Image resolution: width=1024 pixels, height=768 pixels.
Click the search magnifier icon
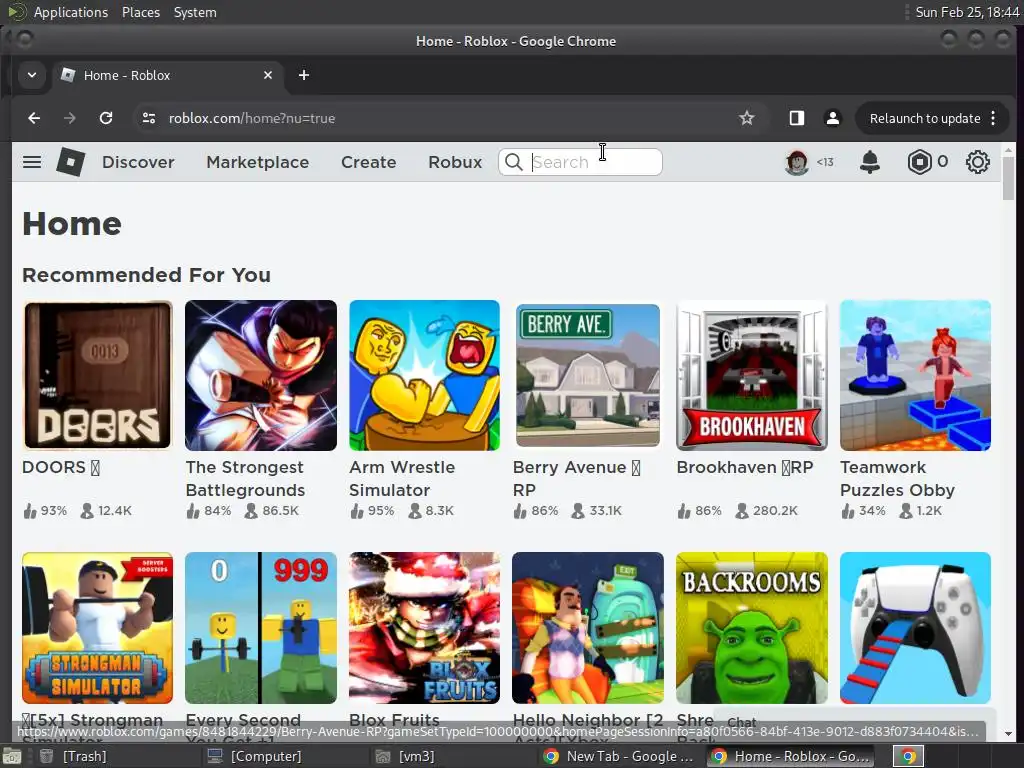click(514, 162)
